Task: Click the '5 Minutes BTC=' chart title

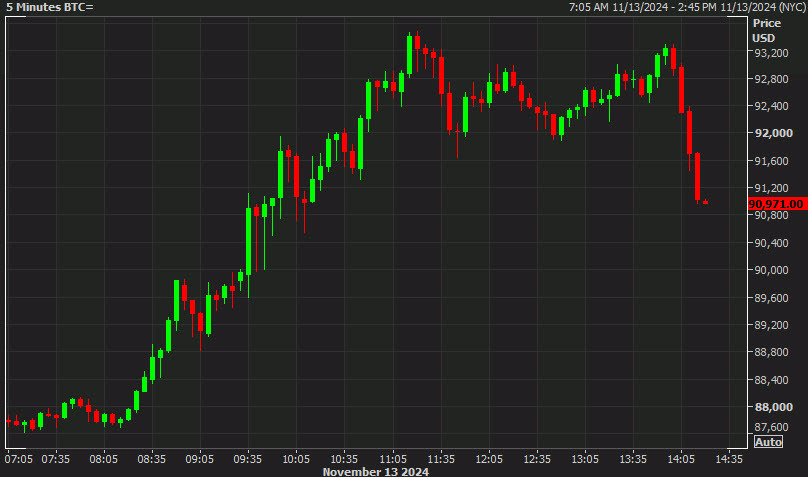Action: click(50, 7)
